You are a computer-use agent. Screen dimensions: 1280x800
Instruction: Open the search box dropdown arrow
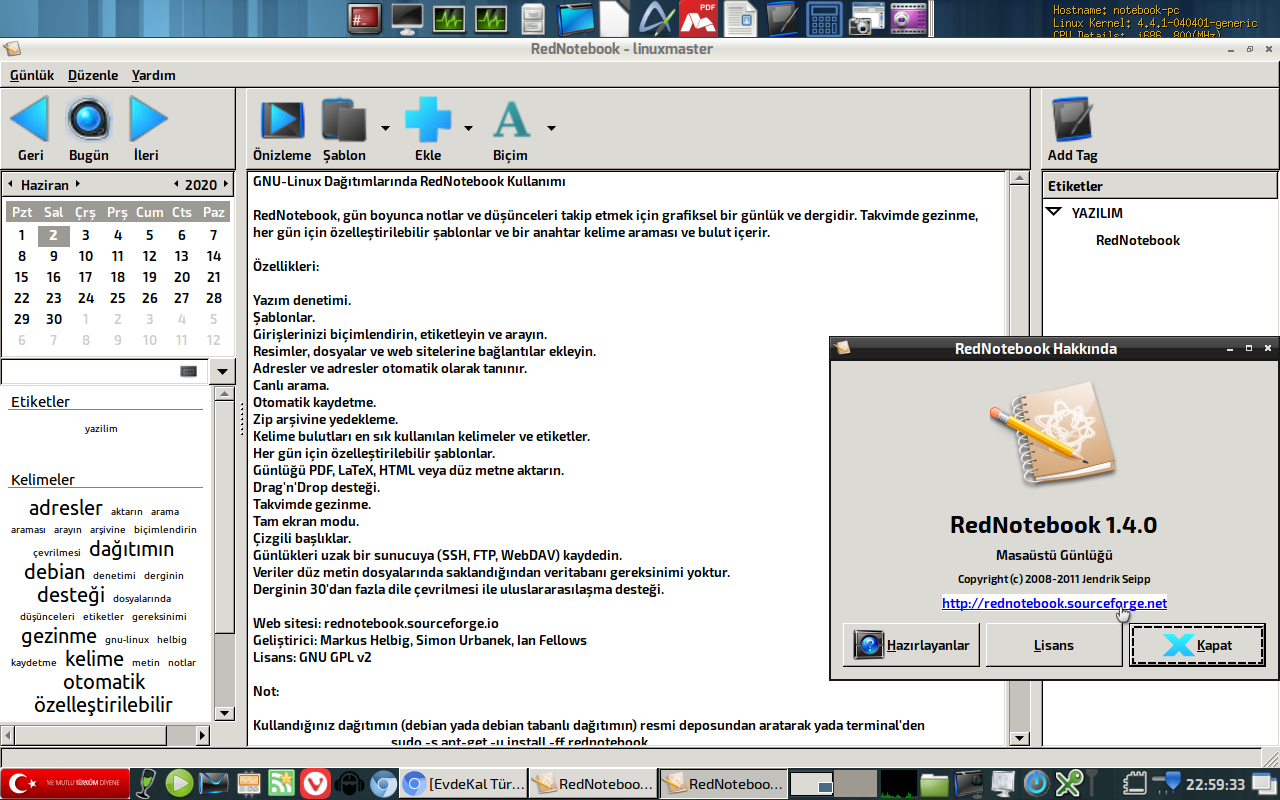coord(222,371)
